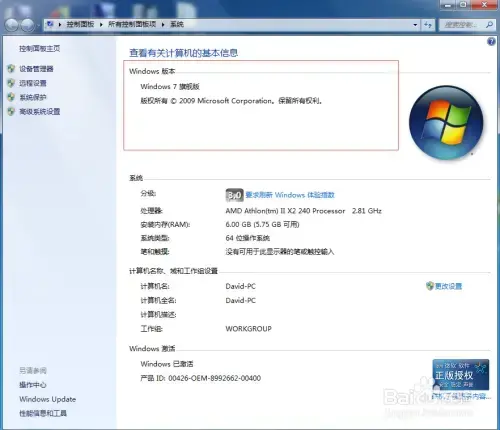Expand the address bar history dropdown arrow

tap(415, 25)
